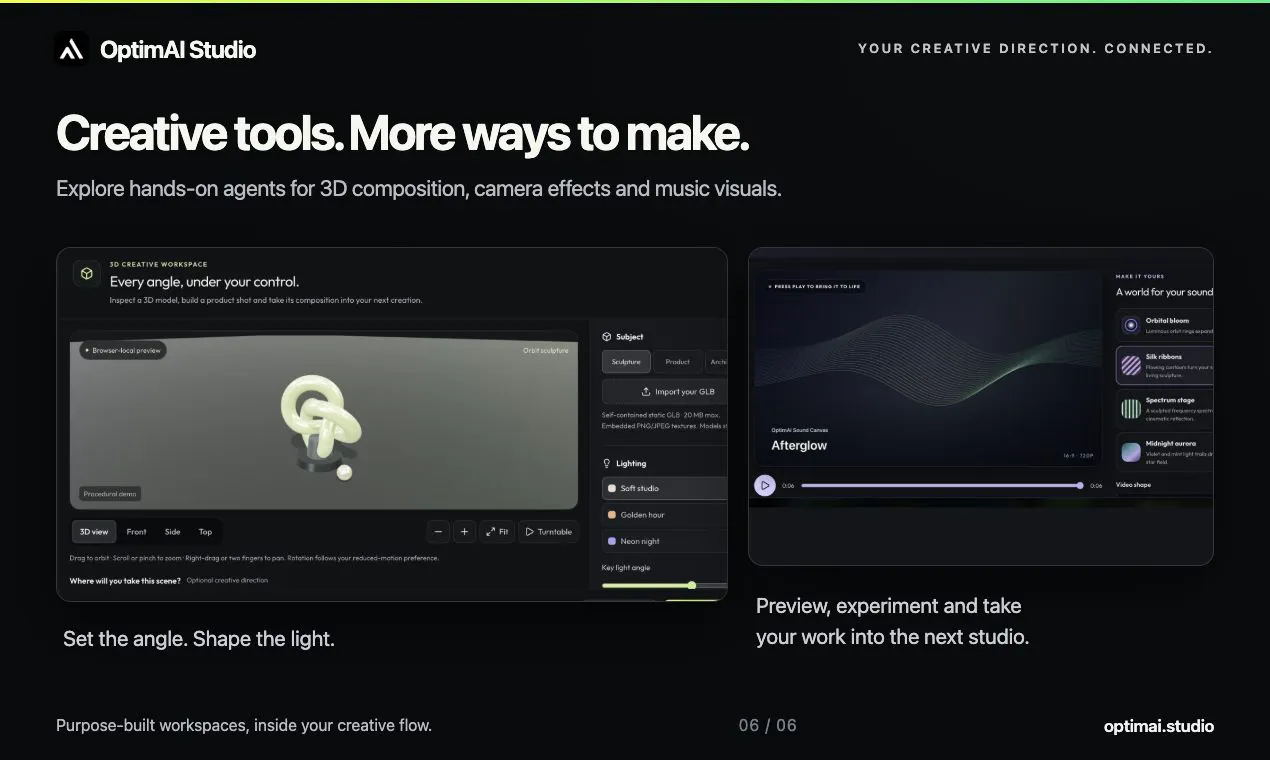The image size is (1270, 760).
Task: Click the Orbital bloom preset icon
Action: tap(1131, 324)
